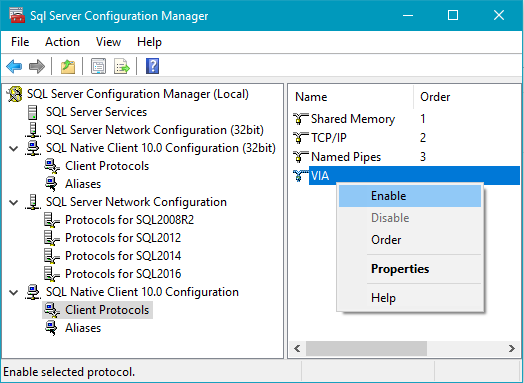Click the horizontal scrollbar thumb

point(366,349)
